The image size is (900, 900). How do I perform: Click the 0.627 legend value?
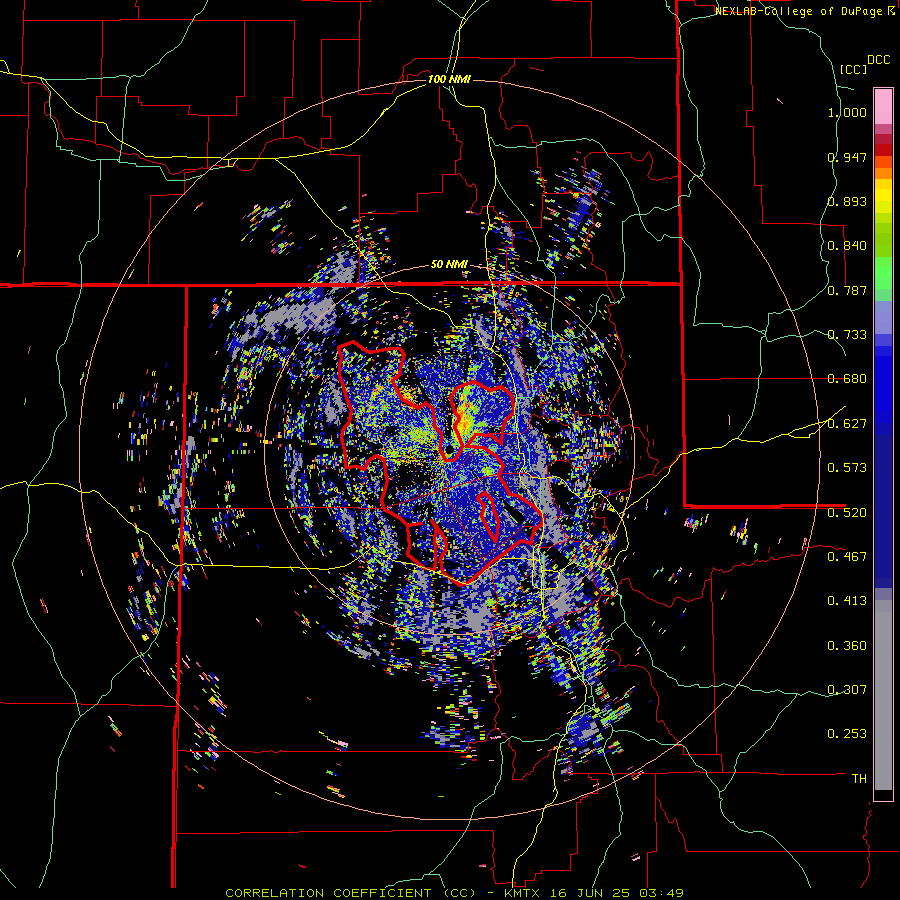[847, 424]
